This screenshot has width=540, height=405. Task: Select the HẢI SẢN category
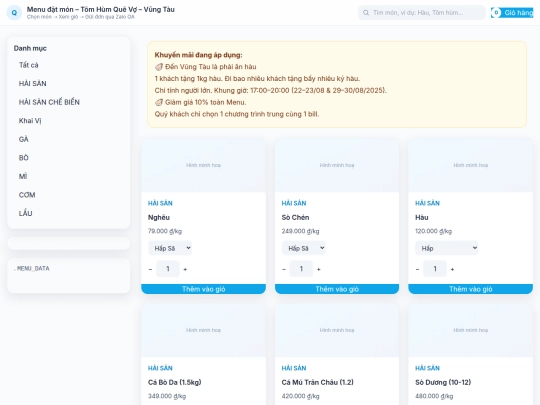(69, 84)
